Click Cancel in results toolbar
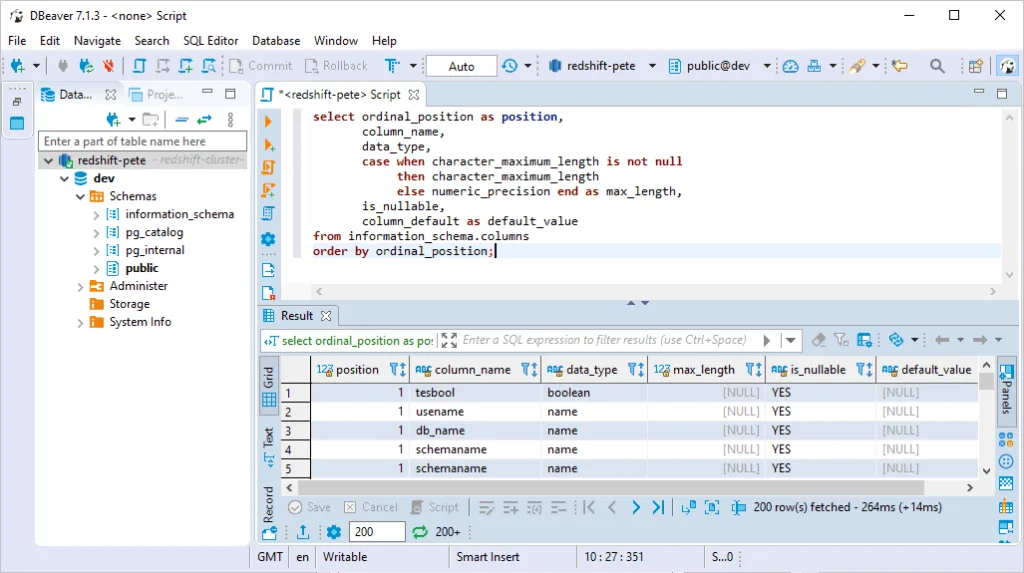The height and width of the screenshot is (573, 1024). point(370,507)
